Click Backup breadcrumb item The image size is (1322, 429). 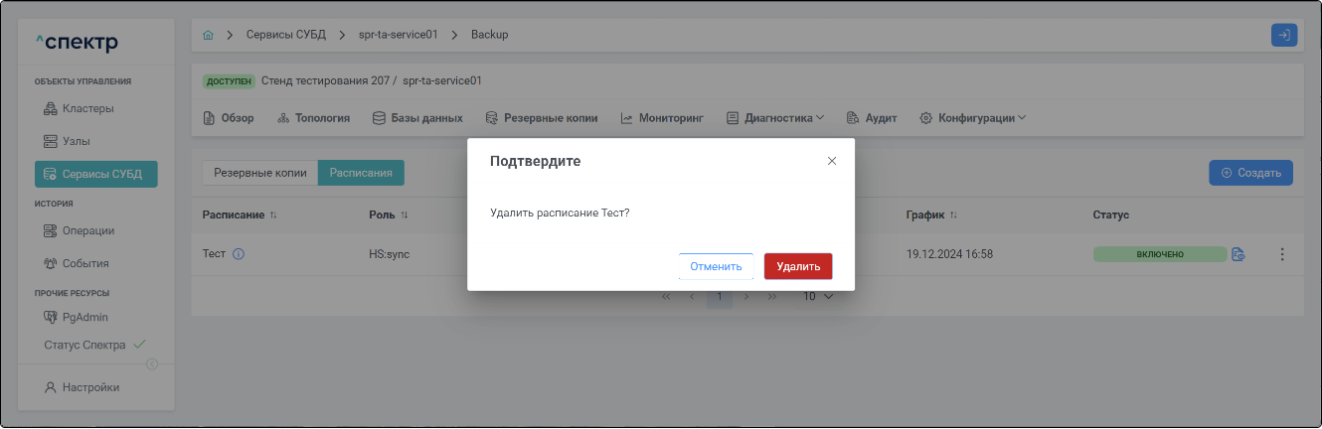click(x=489, y=35)
